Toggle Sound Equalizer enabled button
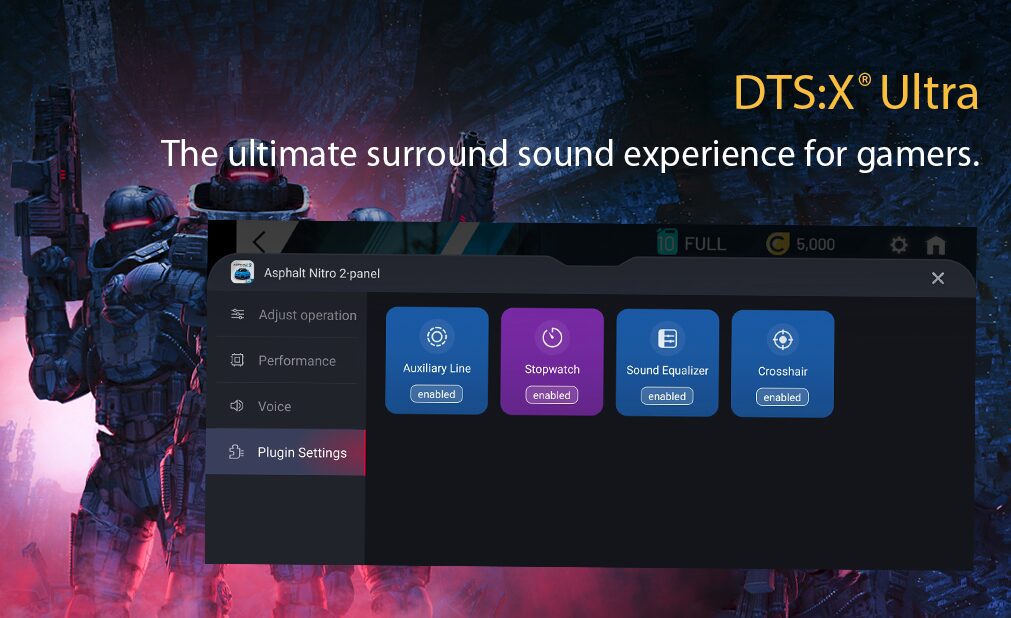 (x=667, y=396)
